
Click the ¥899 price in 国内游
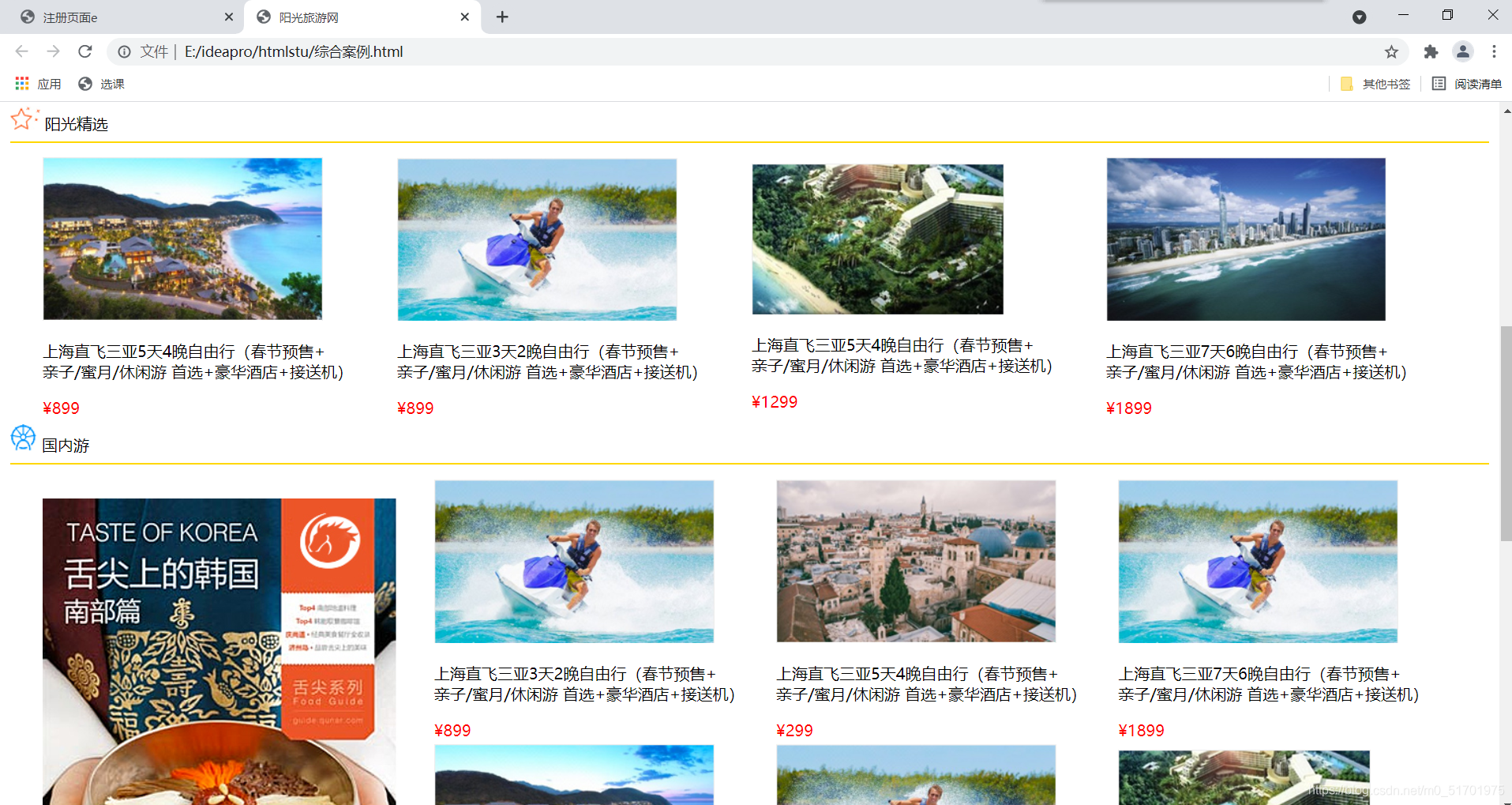tap(452, 731)
